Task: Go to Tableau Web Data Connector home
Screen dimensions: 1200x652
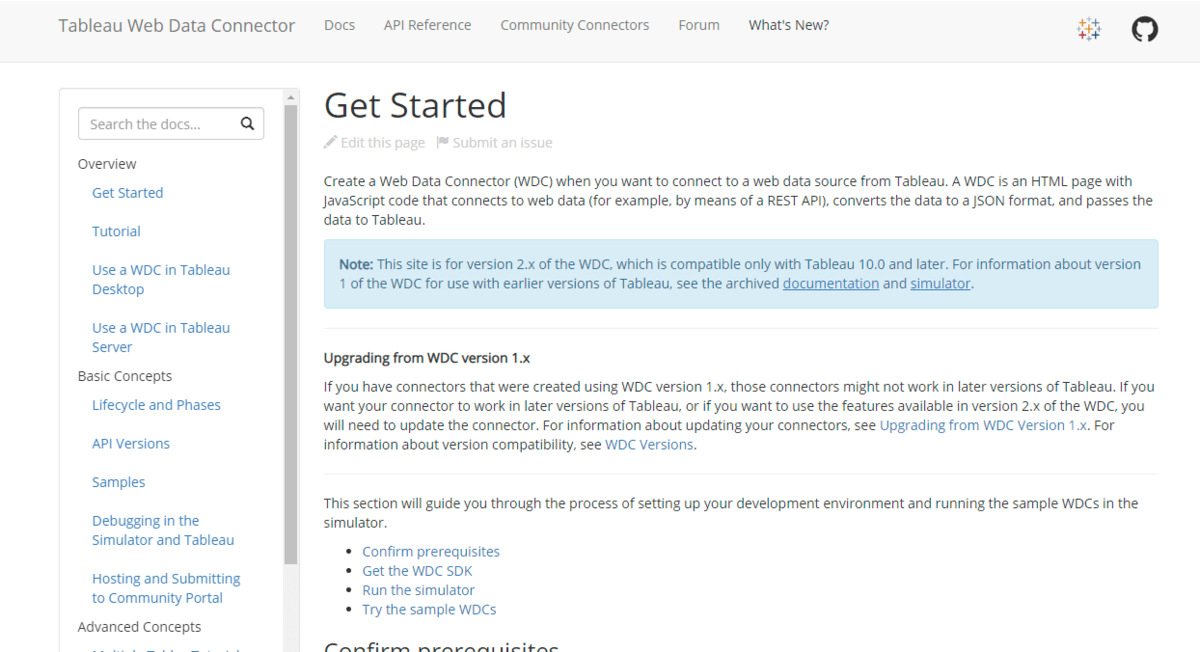Action: (x=177, y=26)
